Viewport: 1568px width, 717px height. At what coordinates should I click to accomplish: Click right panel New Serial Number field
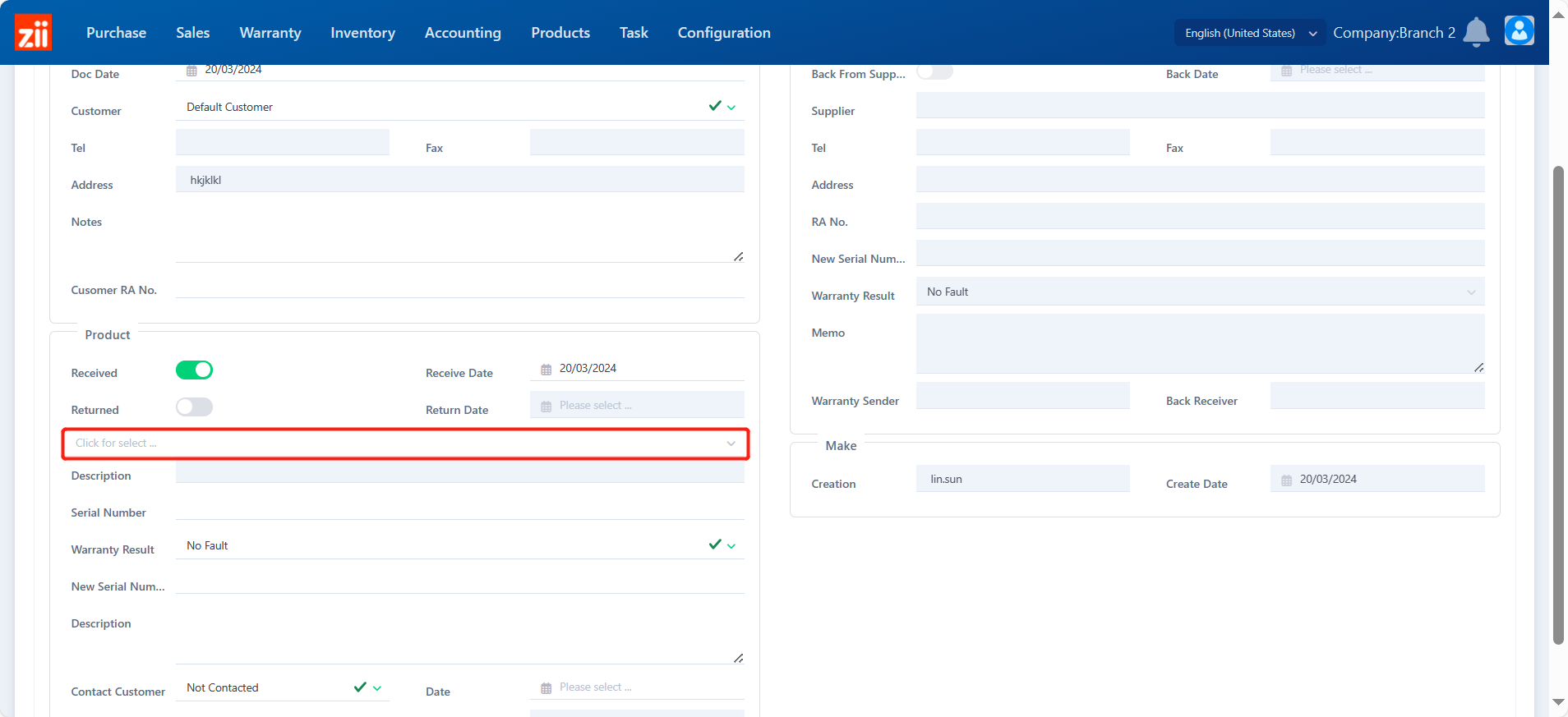(x=1200, y=253)
